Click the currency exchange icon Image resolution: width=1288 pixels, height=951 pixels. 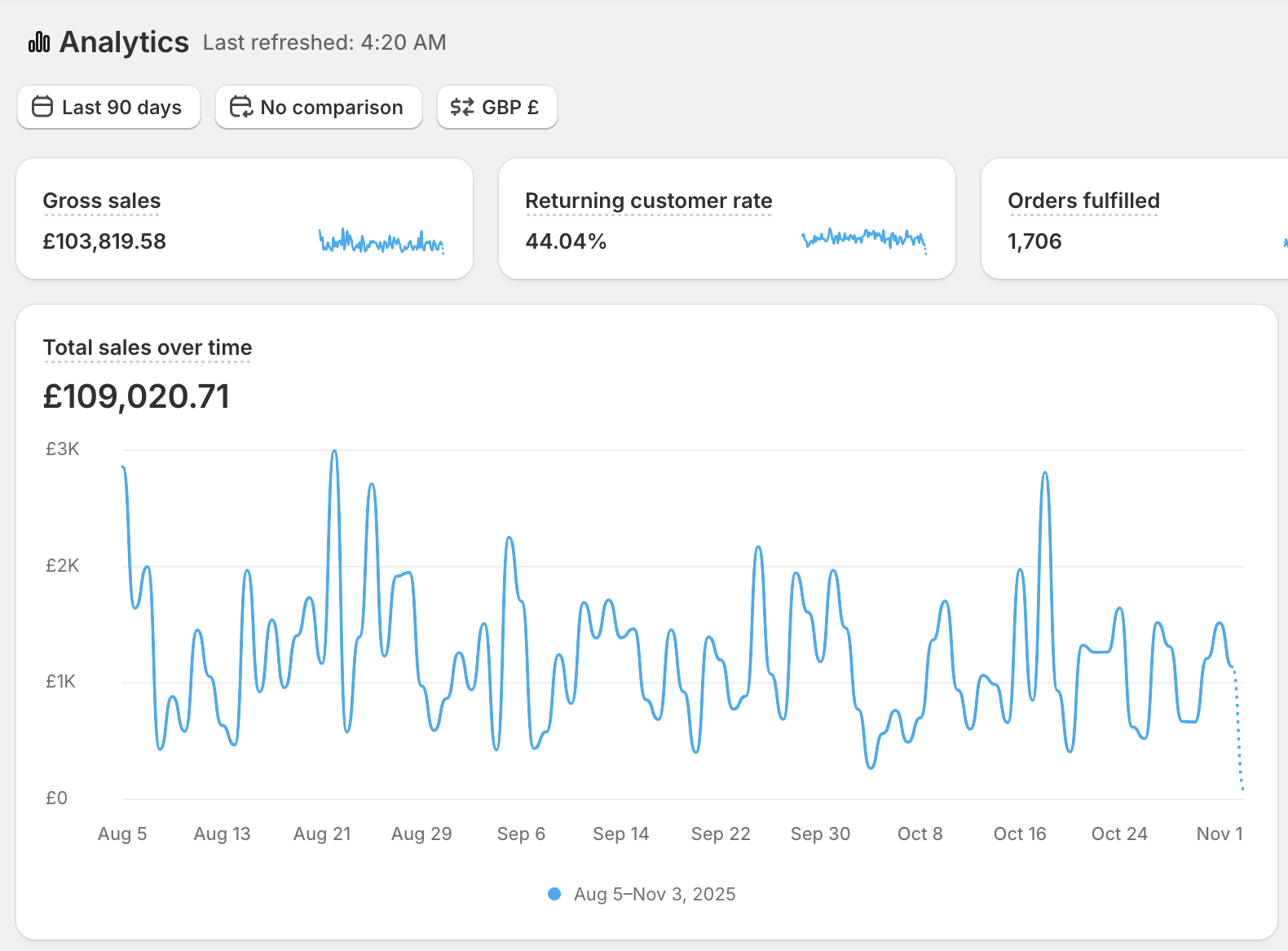click(x=462, y=107)
